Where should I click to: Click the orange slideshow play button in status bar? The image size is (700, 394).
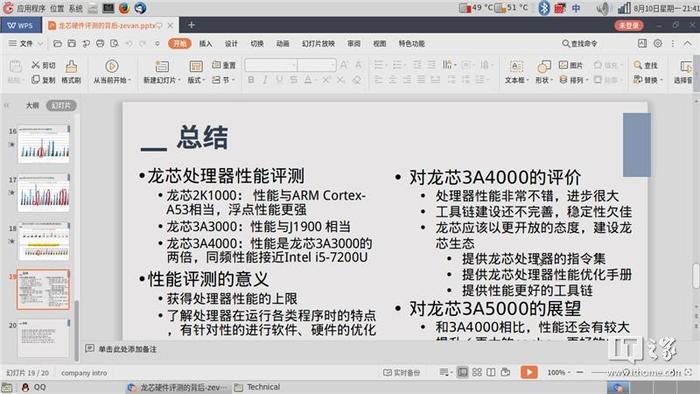click(x=529, y=372)
